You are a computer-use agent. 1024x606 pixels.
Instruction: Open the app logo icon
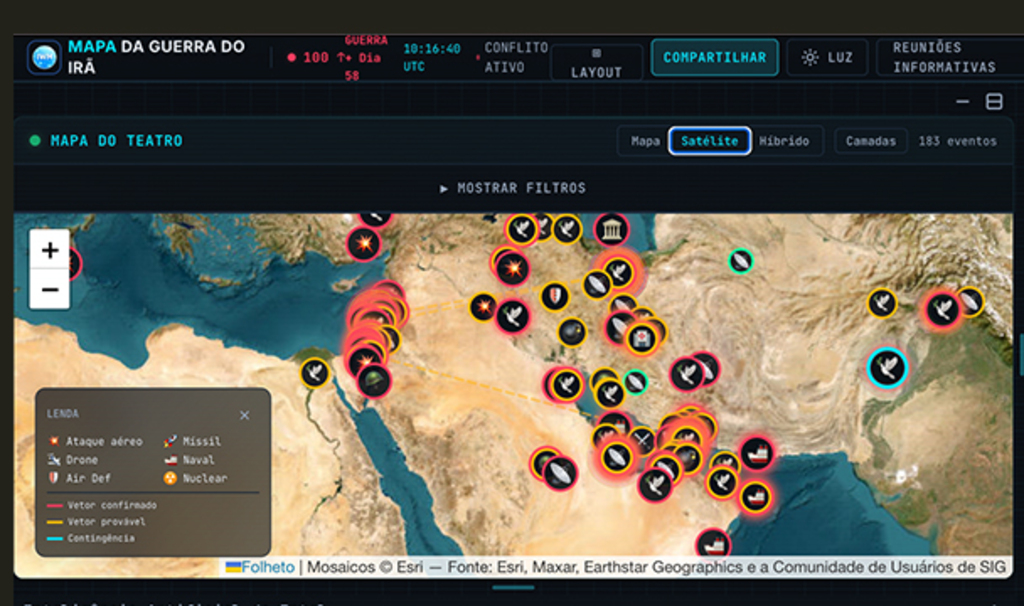click(x=44, y=57)
